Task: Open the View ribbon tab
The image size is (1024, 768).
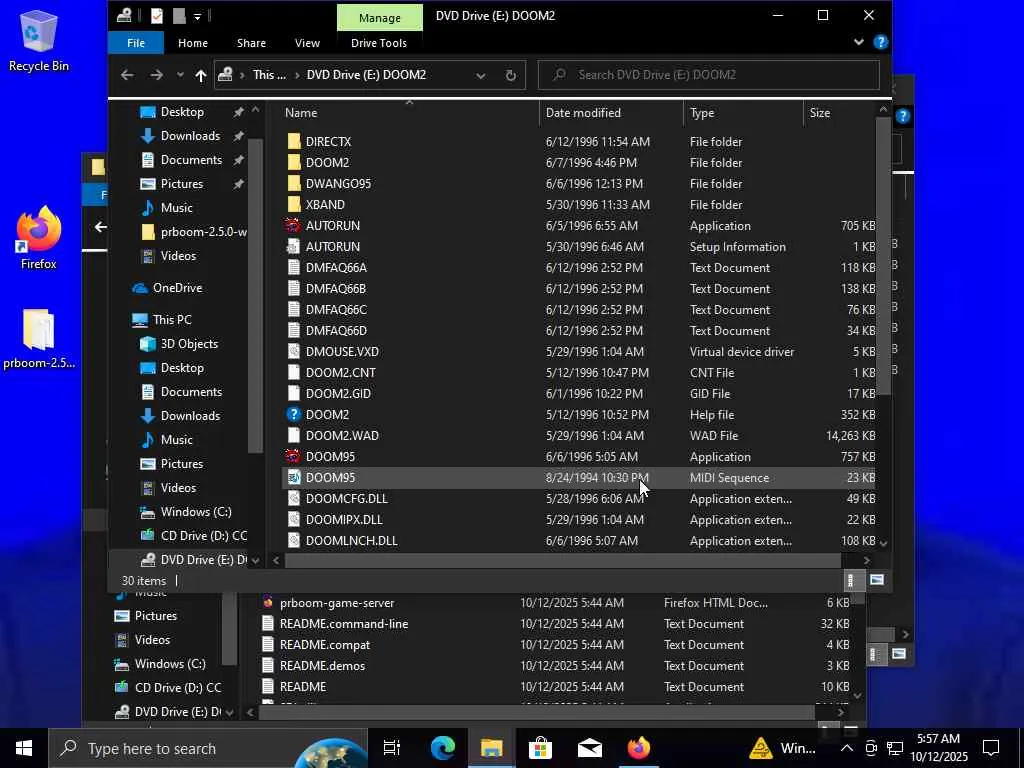Action: pos(307,42)
